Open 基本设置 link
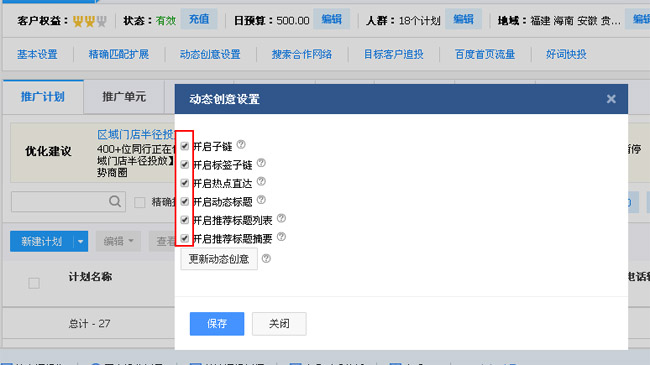650x365 pixels. point(37,54)
